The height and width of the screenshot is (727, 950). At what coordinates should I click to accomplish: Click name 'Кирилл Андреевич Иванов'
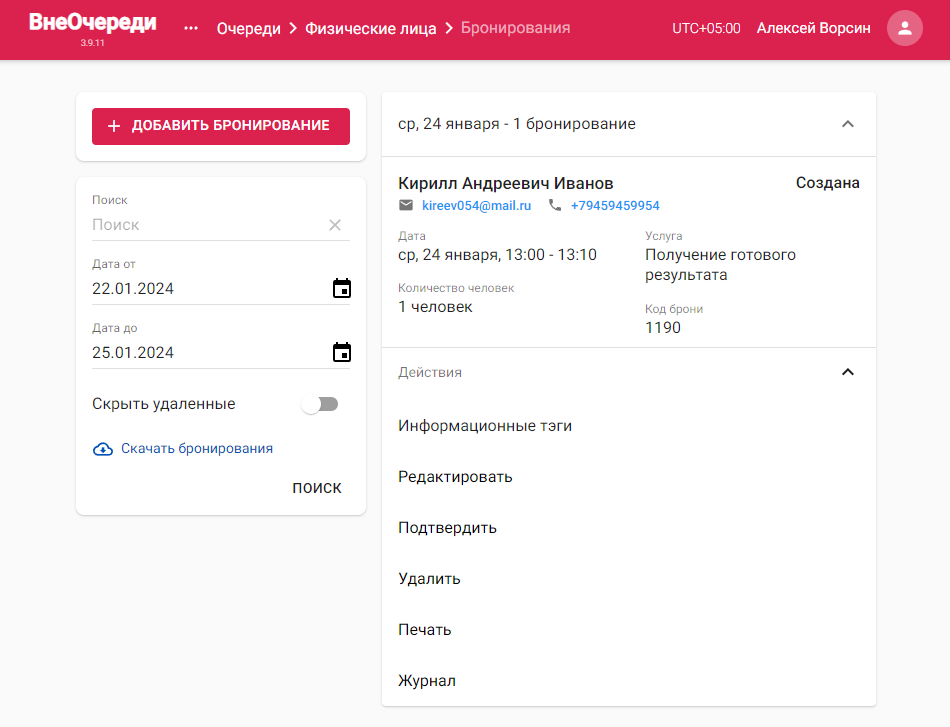point(505,183)
